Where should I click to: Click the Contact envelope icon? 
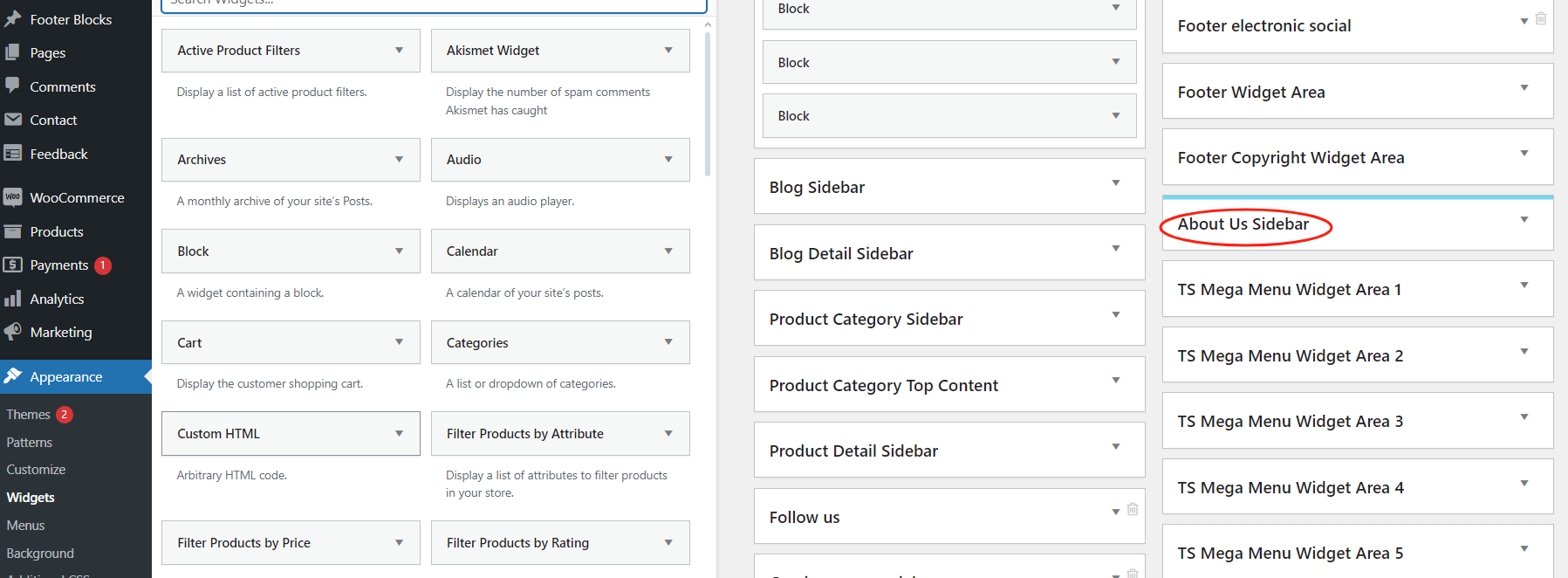pos(13,120)
